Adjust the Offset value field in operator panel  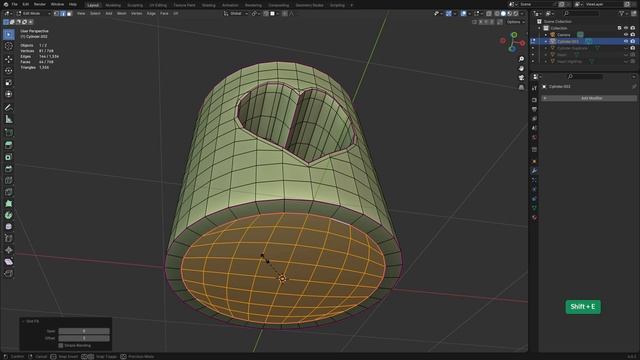(x=84, y=338)
